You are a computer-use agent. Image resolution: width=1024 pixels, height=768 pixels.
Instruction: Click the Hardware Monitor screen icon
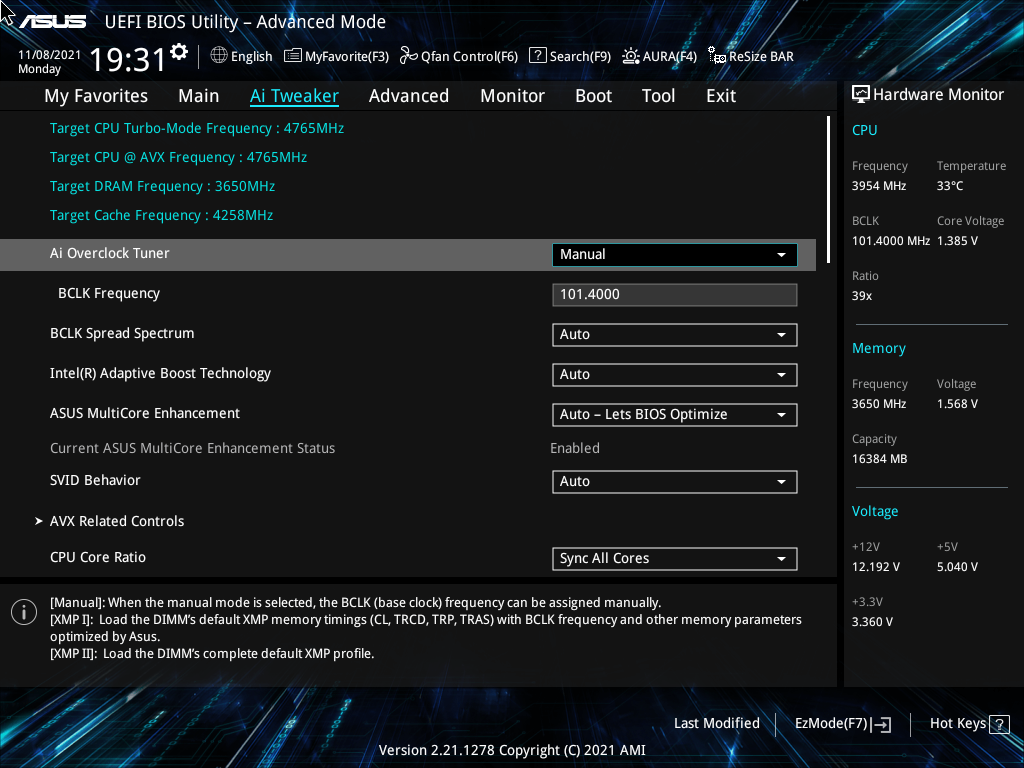click(x=861, y=95)
